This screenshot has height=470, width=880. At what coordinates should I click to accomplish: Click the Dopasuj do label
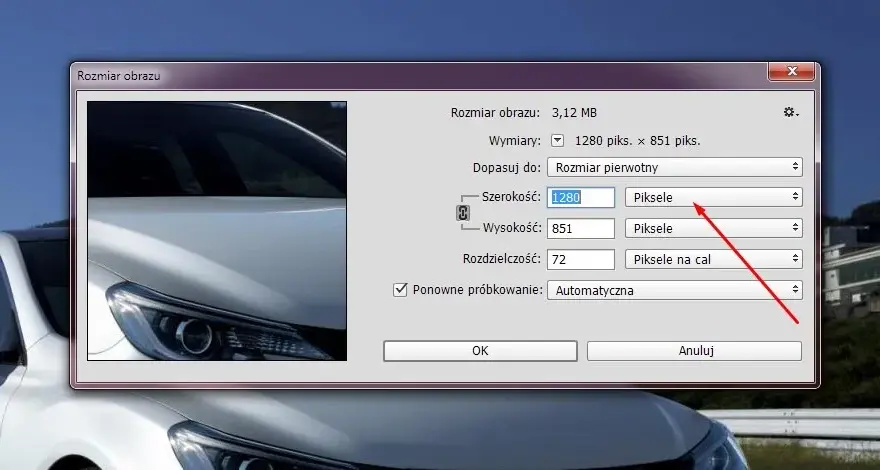[x=507, y=168]
